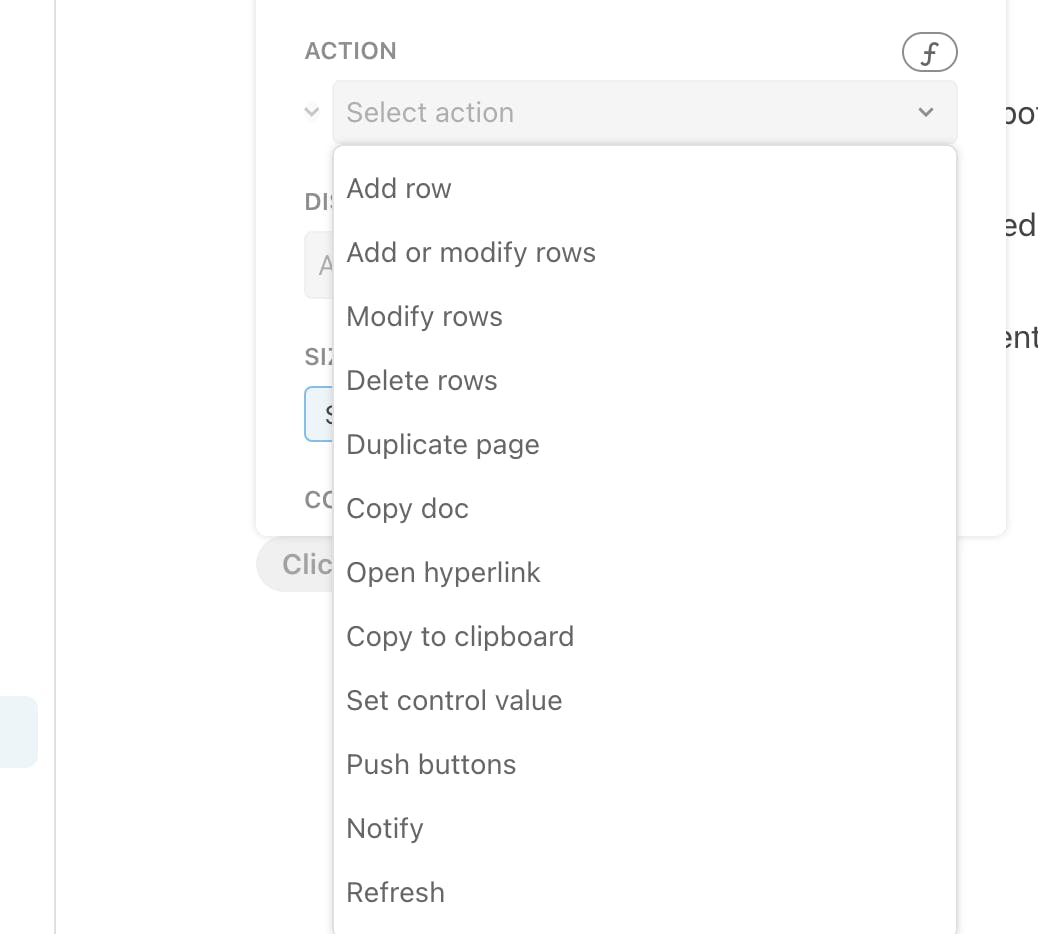Viewport: 1038px width, 934px height.
Task: Select Copy to clipboard option
Action: click(x=460, y=637)
